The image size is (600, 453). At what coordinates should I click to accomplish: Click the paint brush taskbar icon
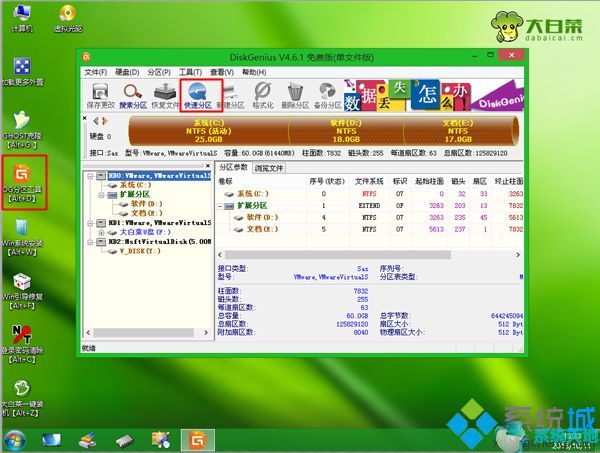pyautogui.click(x=88, y=440)
